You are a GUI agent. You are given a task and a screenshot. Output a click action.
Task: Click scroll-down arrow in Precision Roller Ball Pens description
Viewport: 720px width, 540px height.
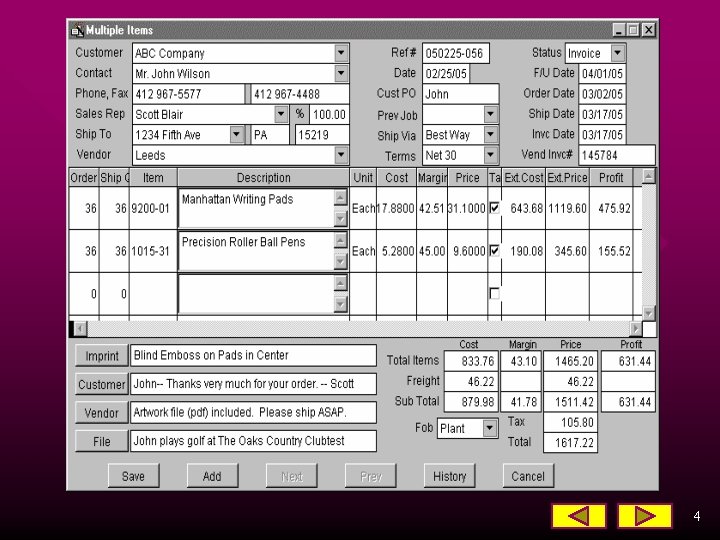pyautogui.click(x=340, y=261)
